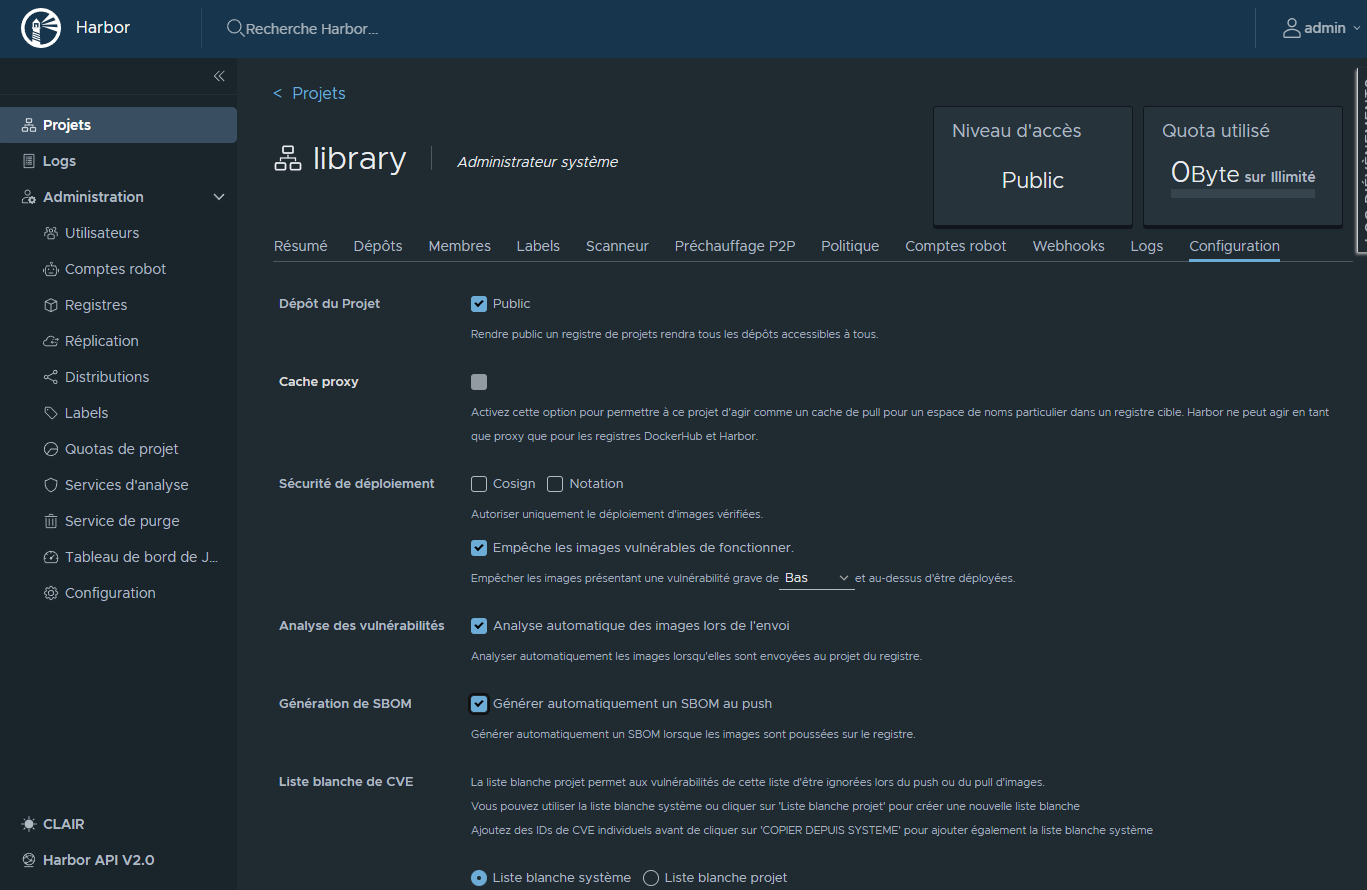The image size is (1367, 890).
Task: Switch to the Webhooks tab
Action: coord(1068,246)
